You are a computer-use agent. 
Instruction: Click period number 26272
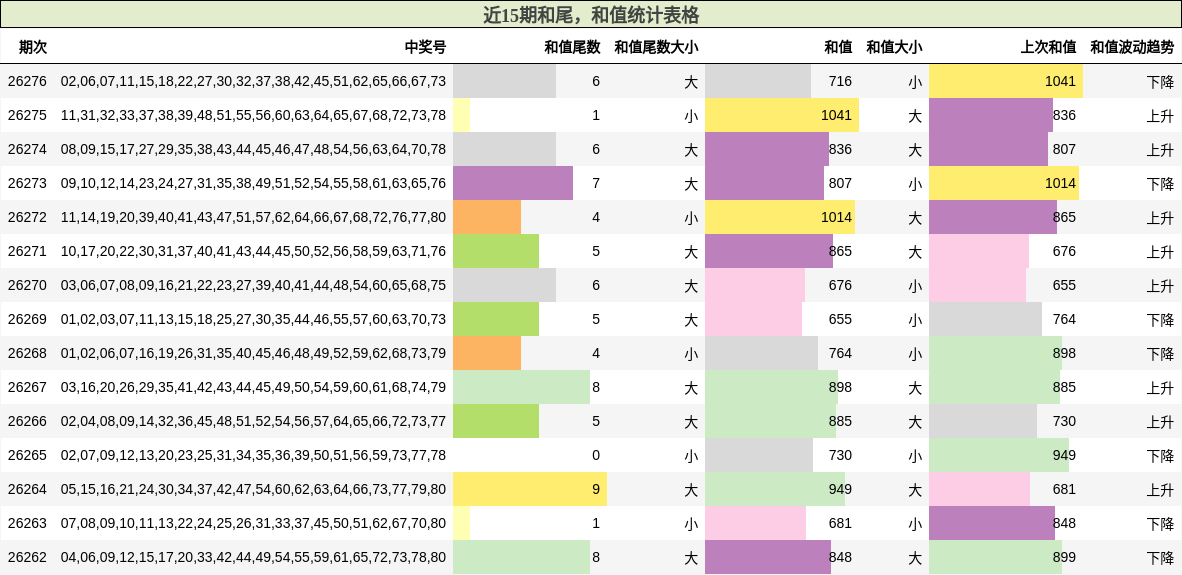click(27, 217)
